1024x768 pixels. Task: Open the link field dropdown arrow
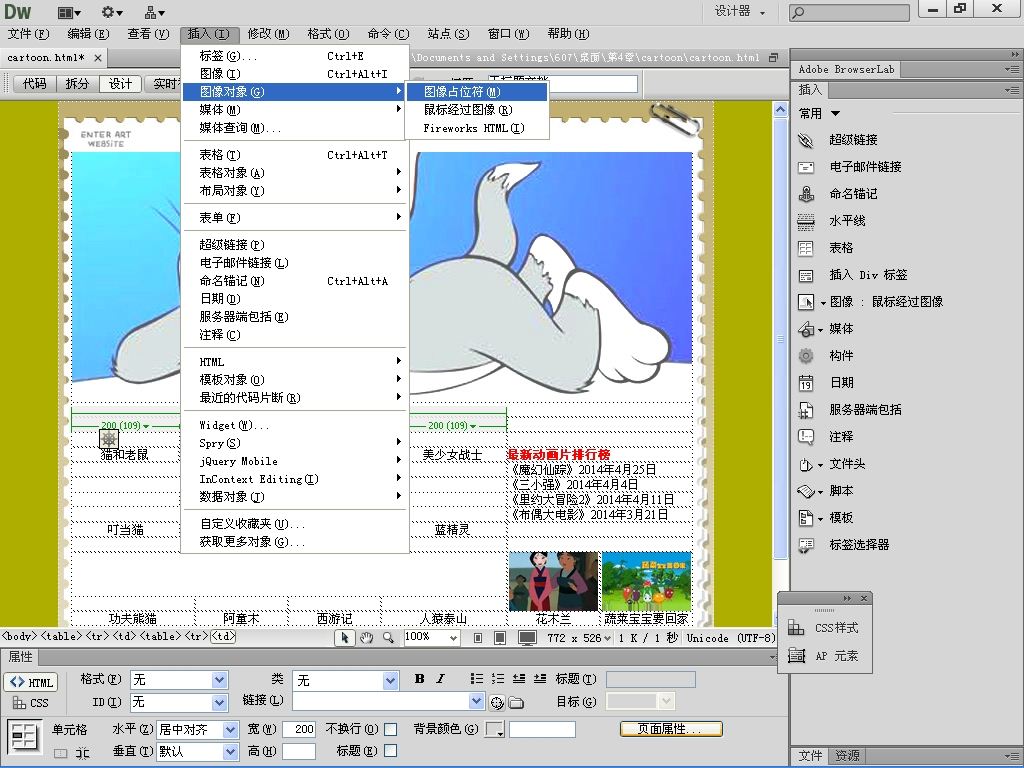(476, 701)
